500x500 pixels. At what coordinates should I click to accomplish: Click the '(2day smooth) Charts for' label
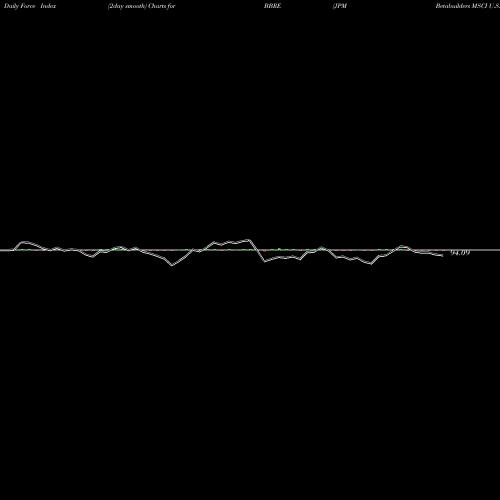142,6
